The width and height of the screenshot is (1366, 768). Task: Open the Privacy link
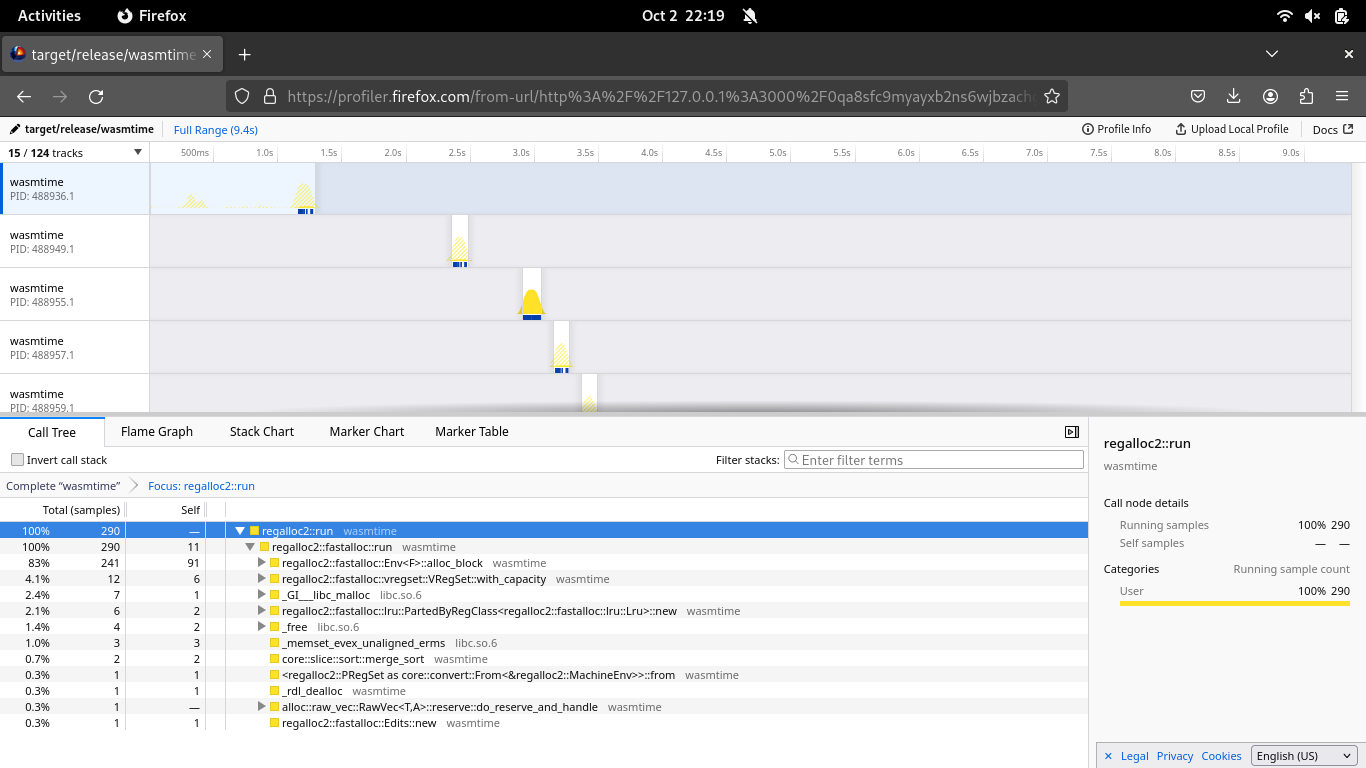(1175, 756)
